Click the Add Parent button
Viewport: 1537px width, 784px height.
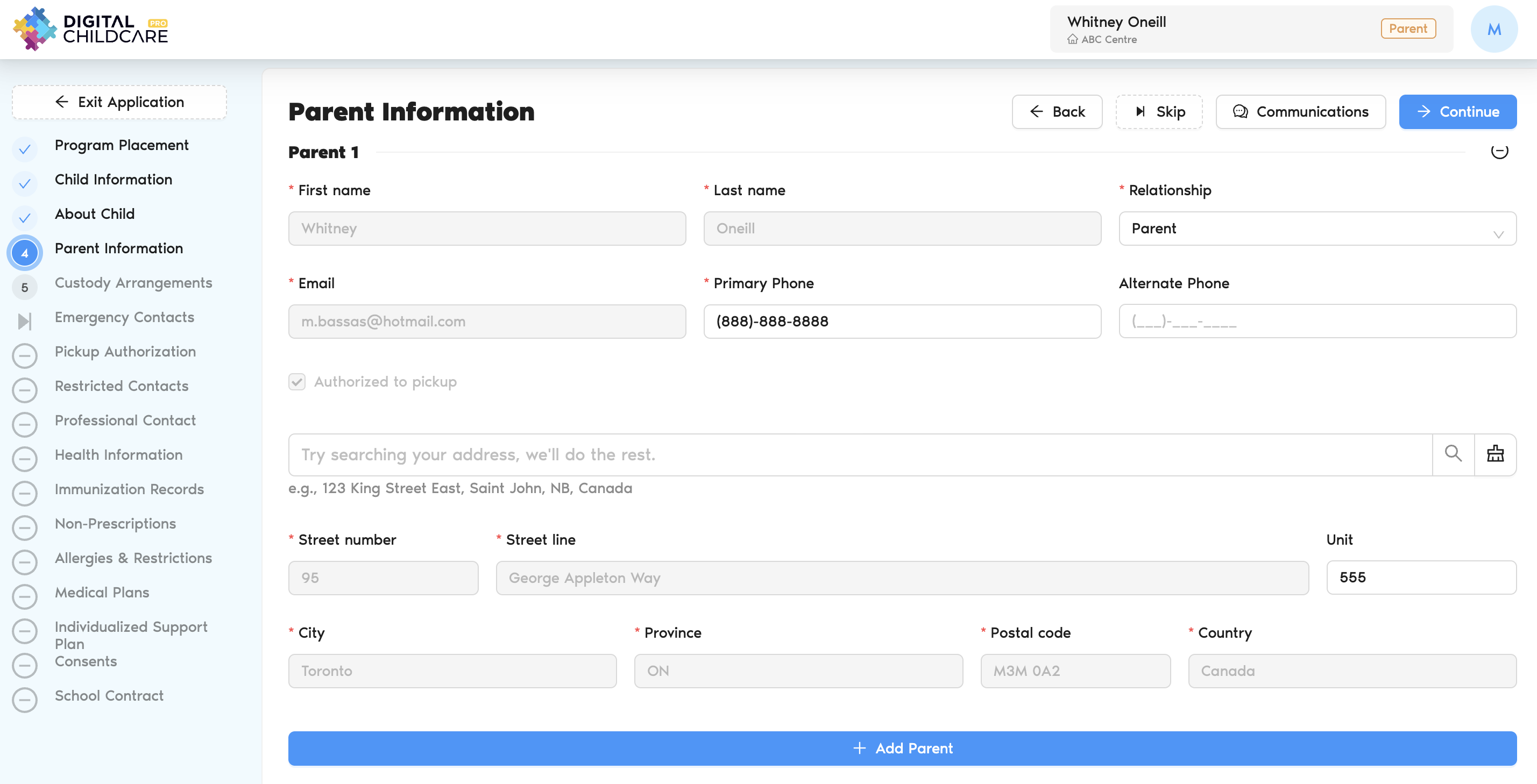pyautogui.click(x=902, y=747)
